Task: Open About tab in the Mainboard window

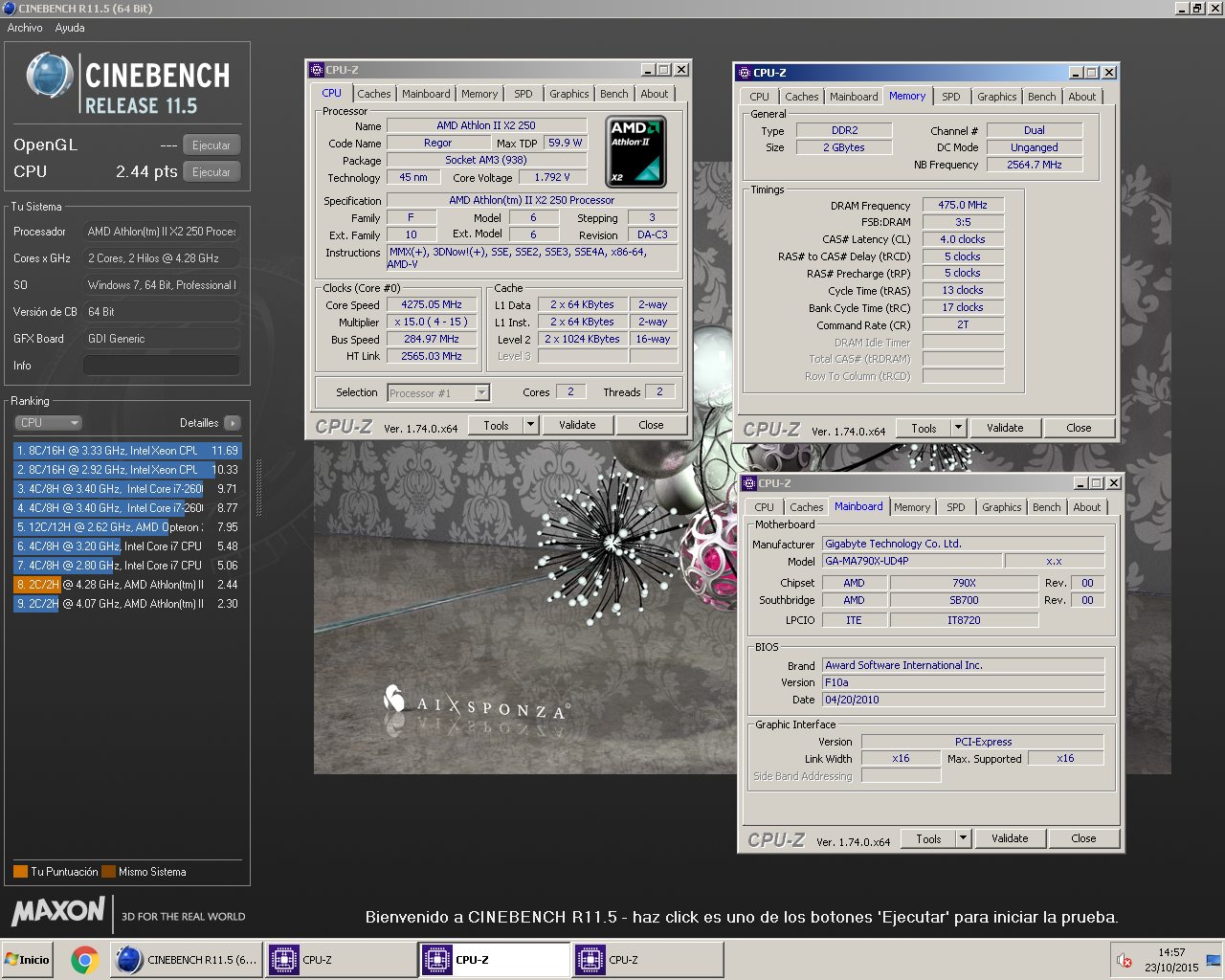Action: pyautogui.click(x=1087, y=507)
